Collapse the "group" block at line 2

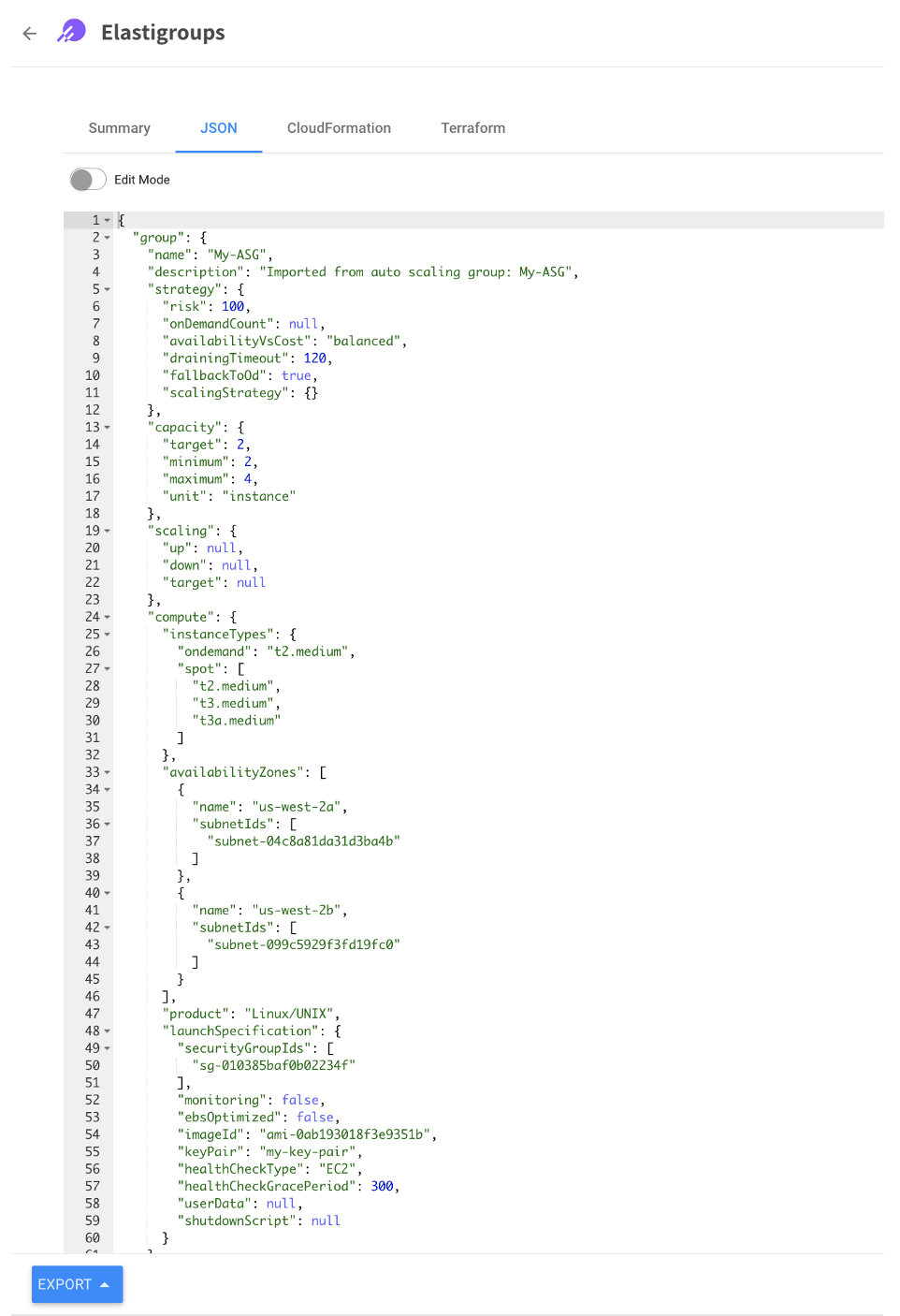(108, 238)
